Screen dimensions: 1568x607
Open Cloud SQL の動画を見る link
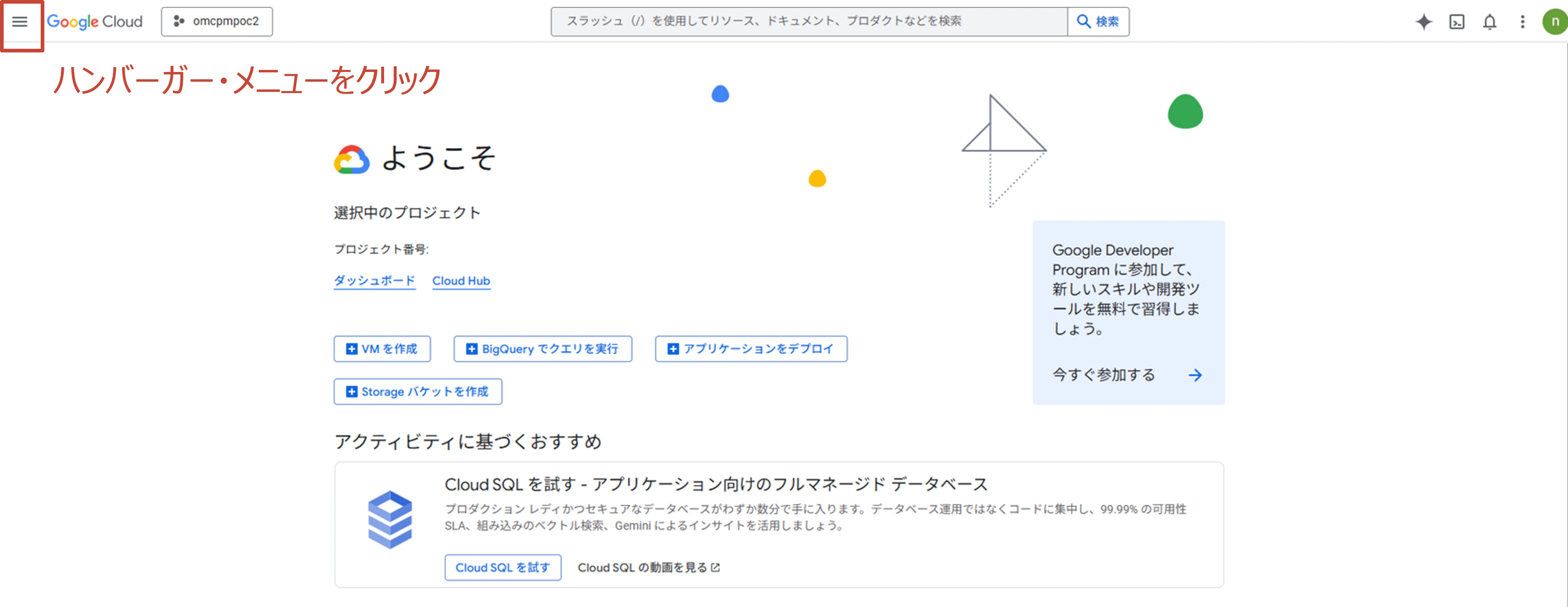coord(648,567)
